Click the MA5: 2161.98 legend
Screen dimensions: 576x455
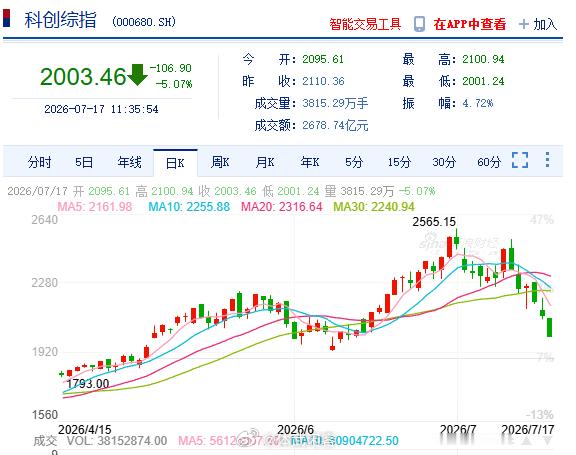95,207
